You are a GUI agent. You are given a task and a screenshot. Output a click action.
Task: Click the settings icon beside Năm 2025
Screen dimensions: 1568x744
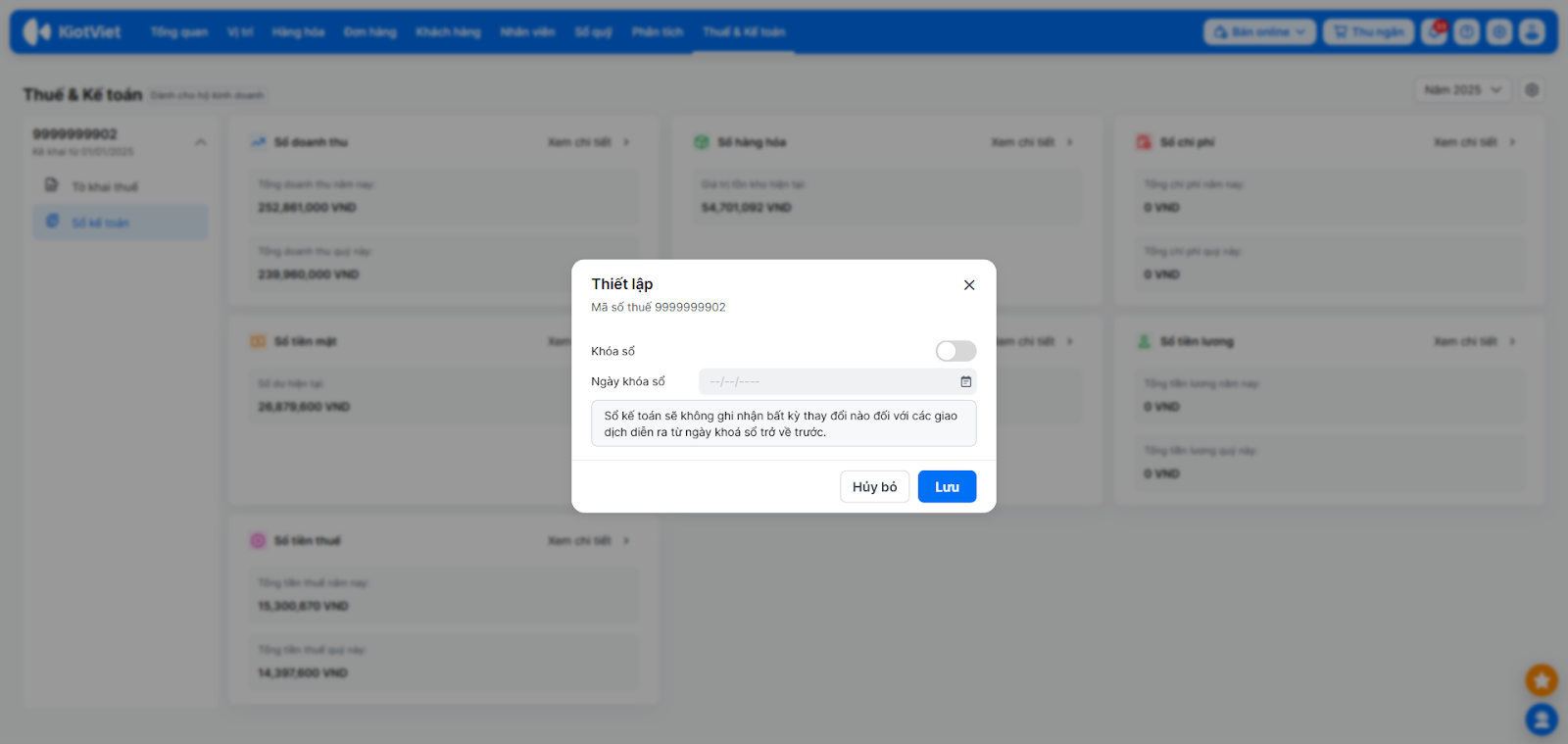(x=1532, y=90)
